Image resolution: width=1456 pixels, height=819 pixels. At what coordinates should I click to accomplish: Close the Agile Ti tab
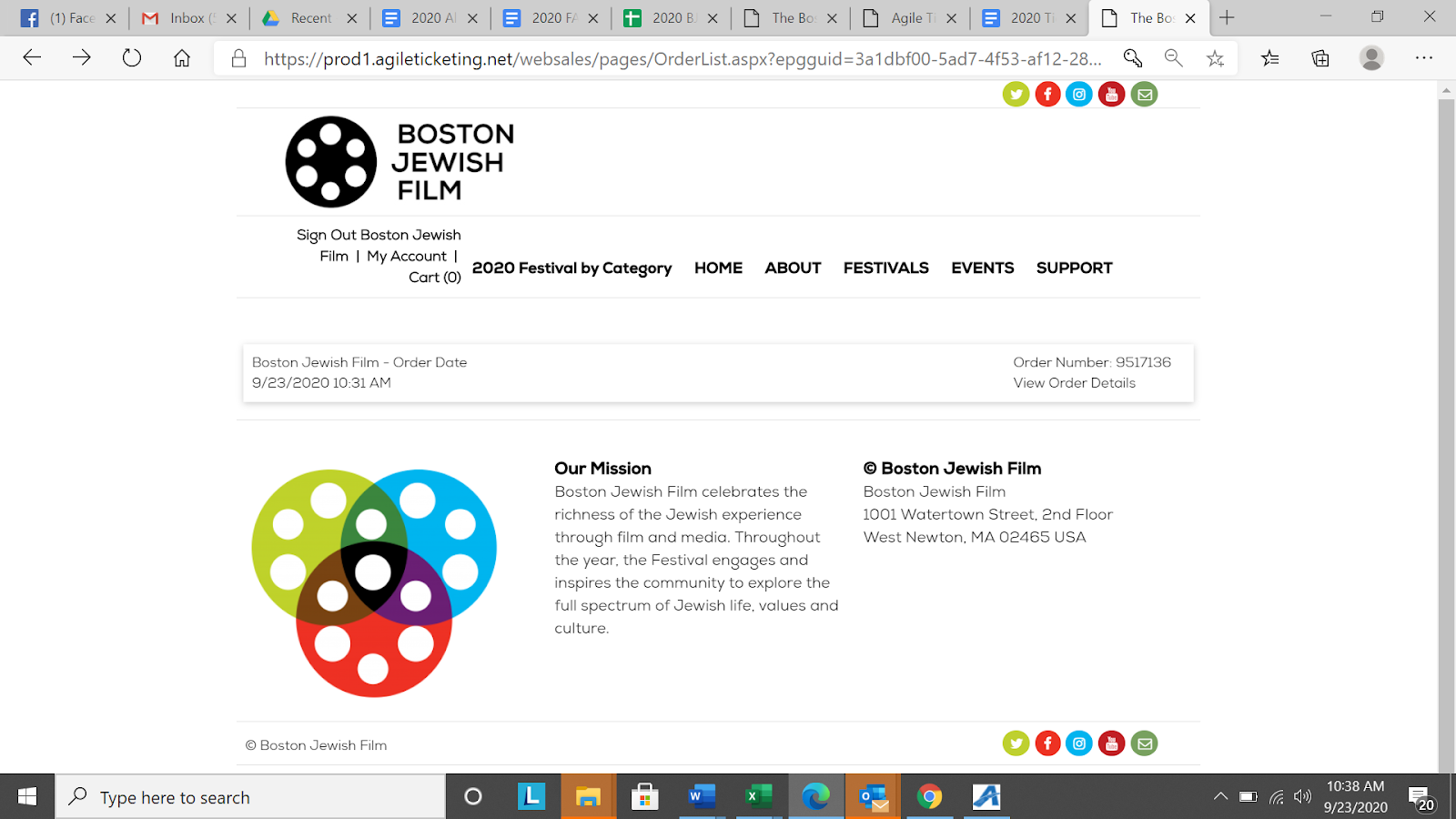point(951,18)
